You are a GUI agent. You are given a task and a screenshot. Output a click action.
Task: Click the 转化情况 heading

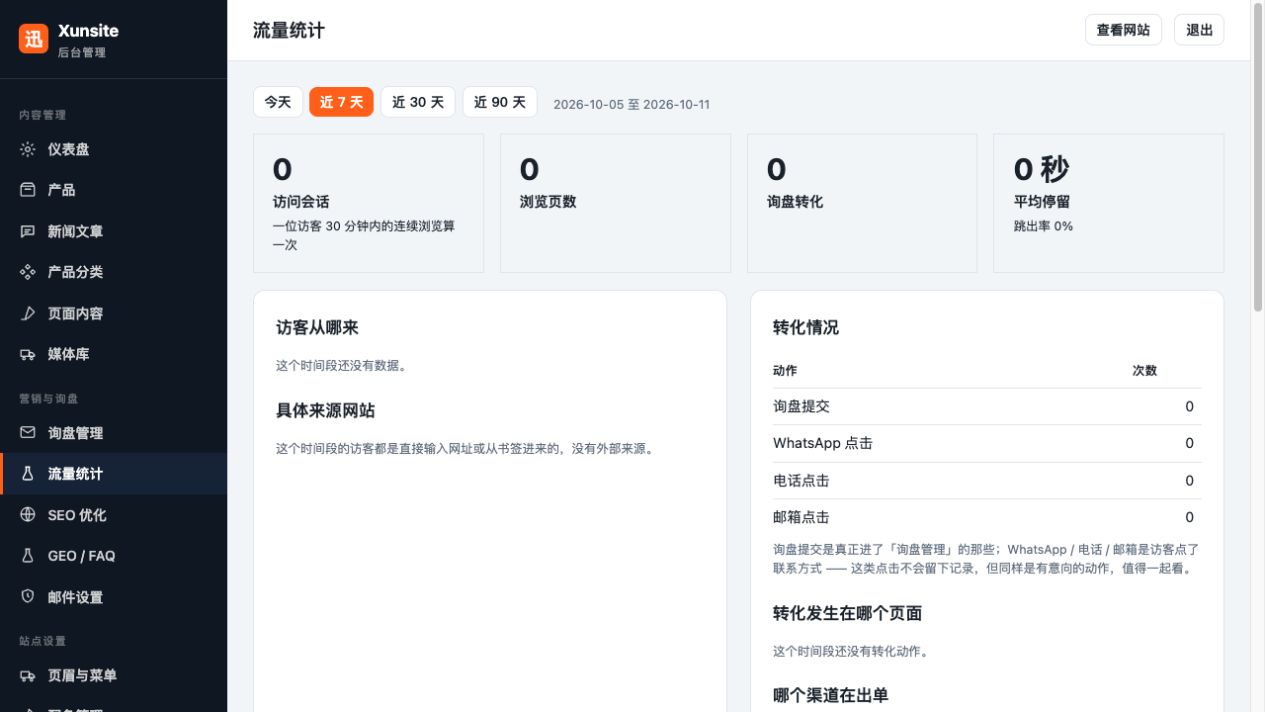806,328
